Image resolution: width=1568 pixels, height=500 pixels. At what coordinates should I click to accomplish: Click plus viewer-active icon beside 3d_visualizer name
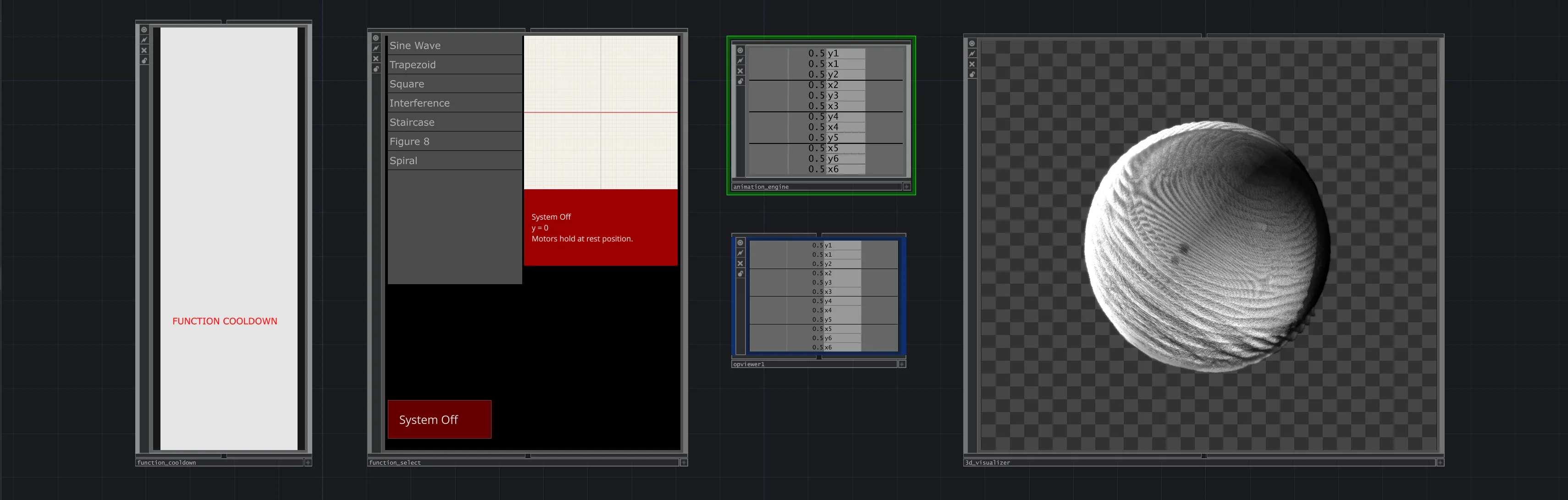click(1440, 463)
